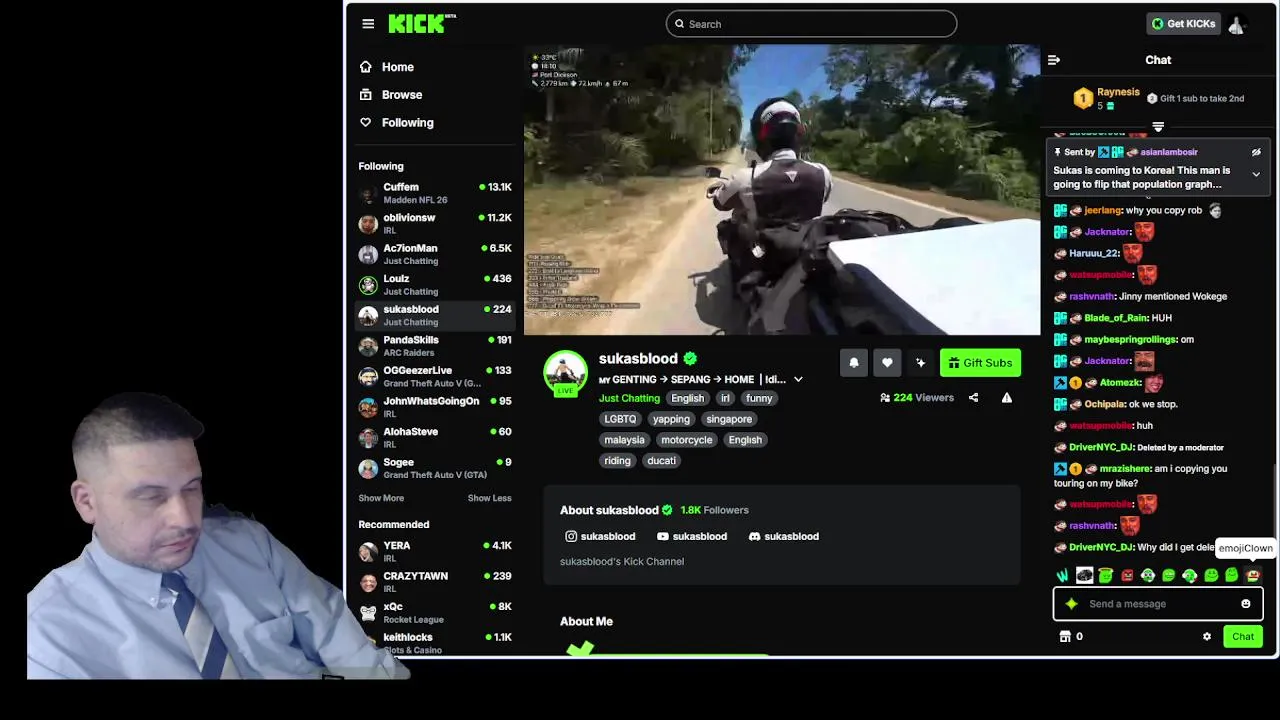Toggle leaderboard collapse handle above chat
This screenshot has width=1280, height=720.
pos(1158,127)
